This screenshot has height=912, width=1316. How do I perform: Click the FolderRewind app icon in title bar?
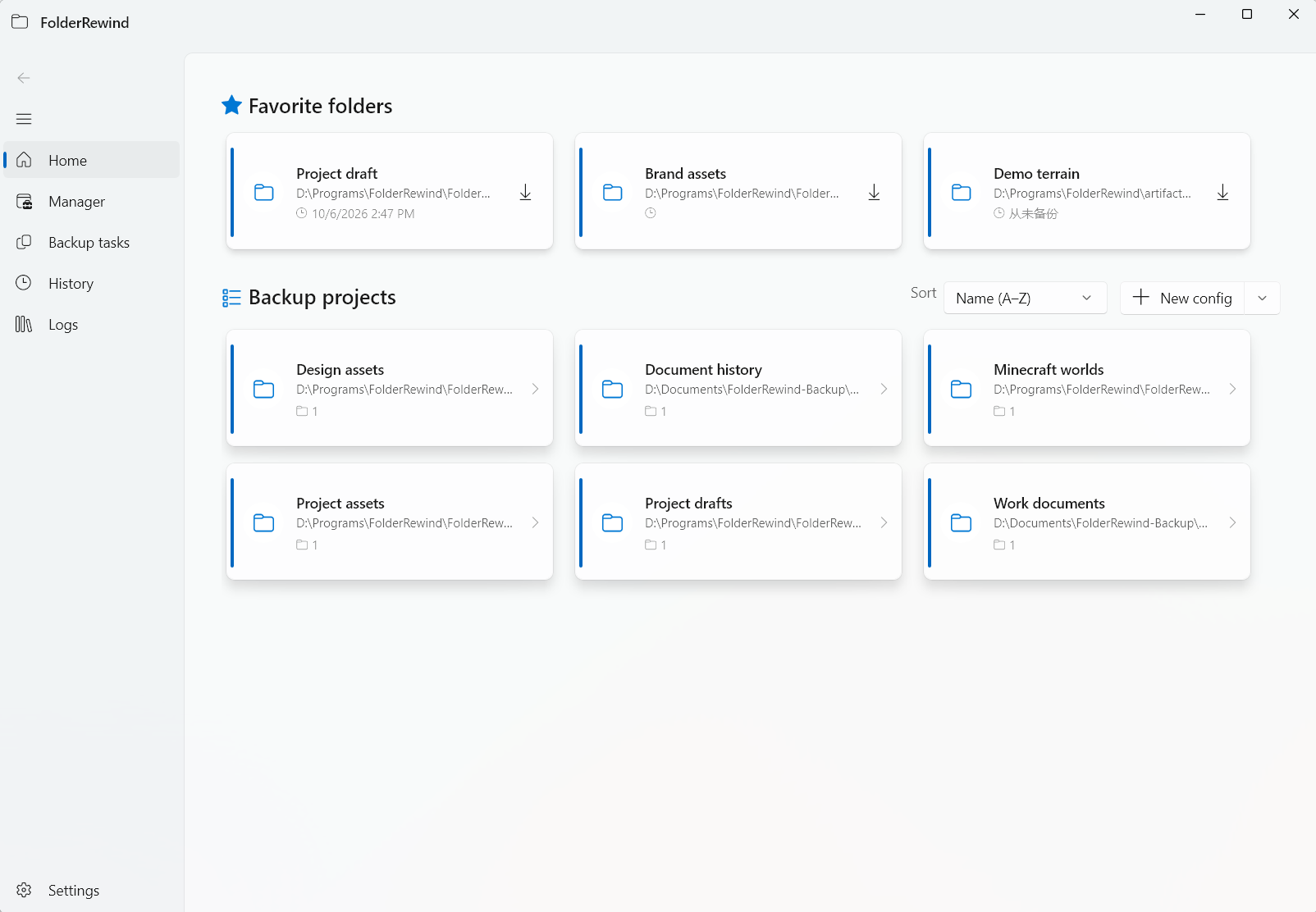click(20, 22)
